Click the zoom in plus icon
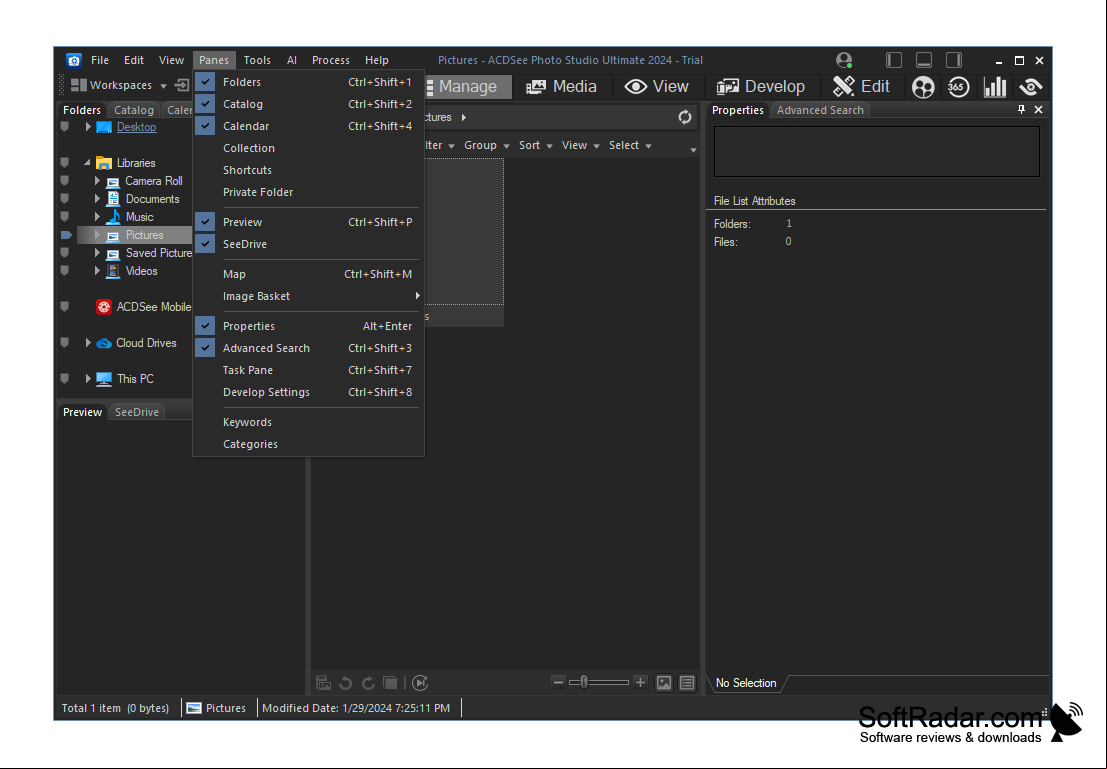 (640, 682)
